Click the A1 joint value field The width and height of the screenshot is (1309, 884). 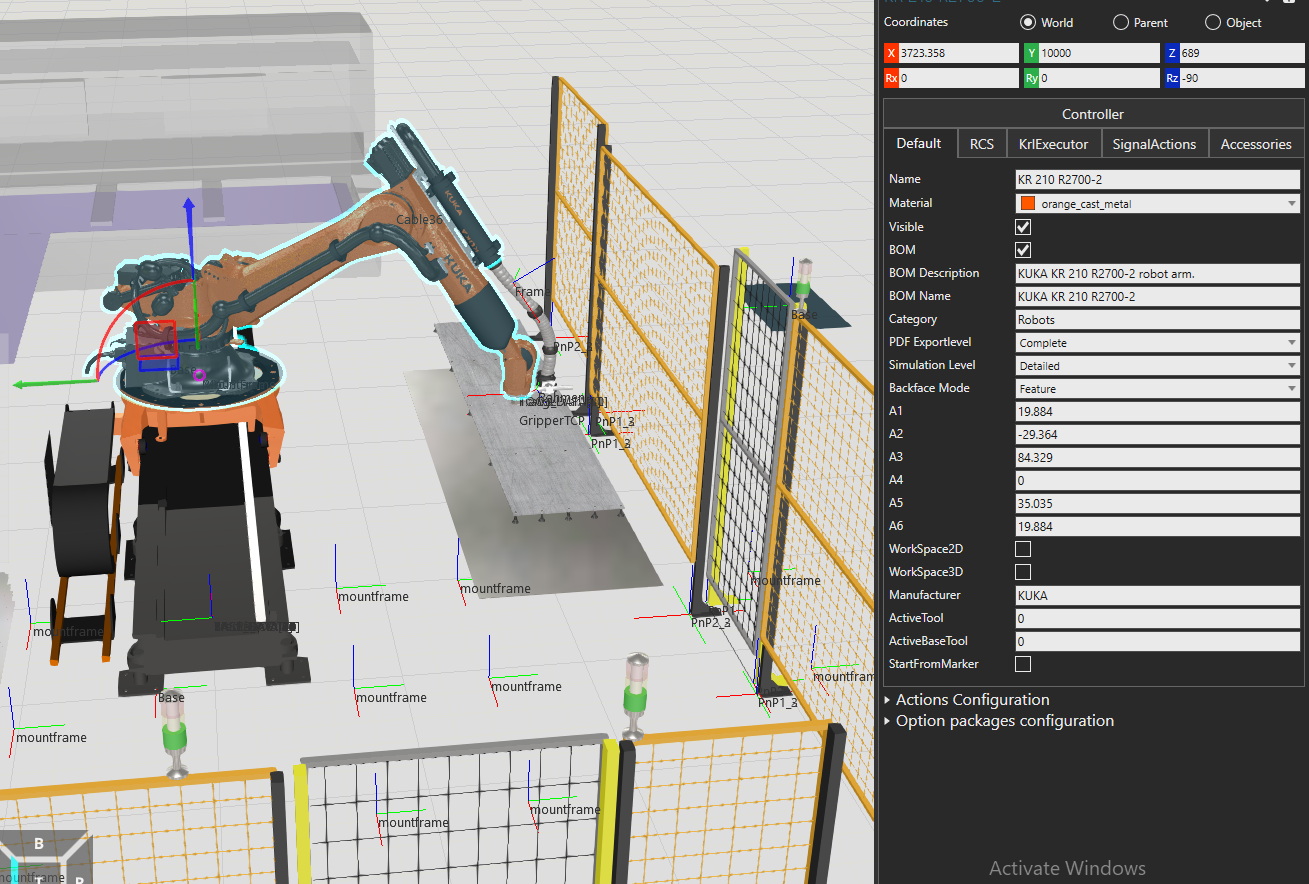(x=1157, y=411)
